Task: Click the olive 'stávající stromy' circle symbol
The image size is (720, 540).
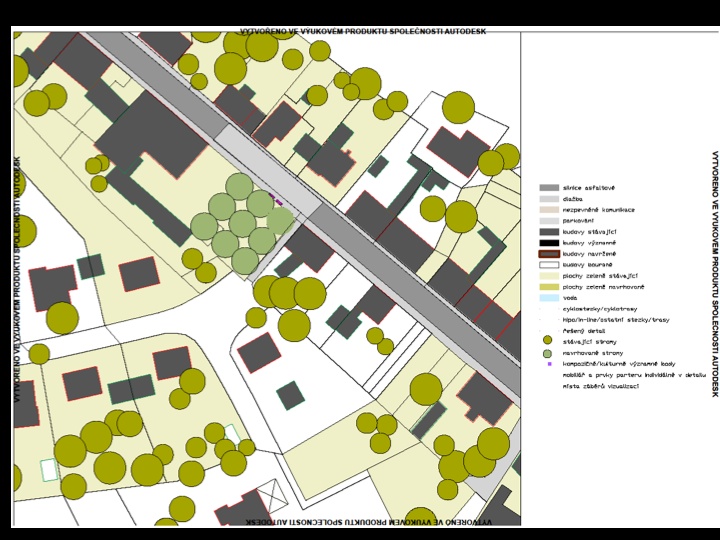Action: [547, 340]
